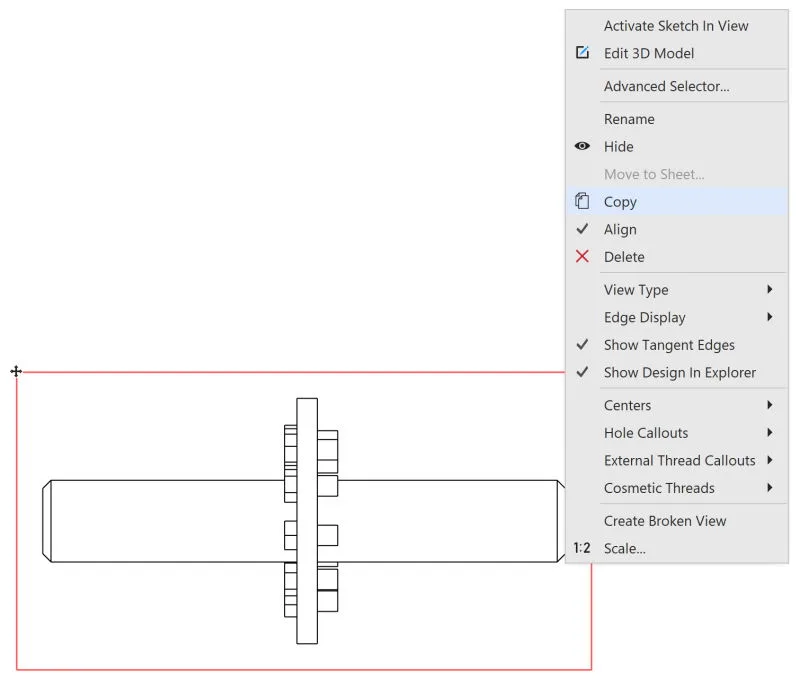
Task: Open the Centers menu entry
Action: 677,405
